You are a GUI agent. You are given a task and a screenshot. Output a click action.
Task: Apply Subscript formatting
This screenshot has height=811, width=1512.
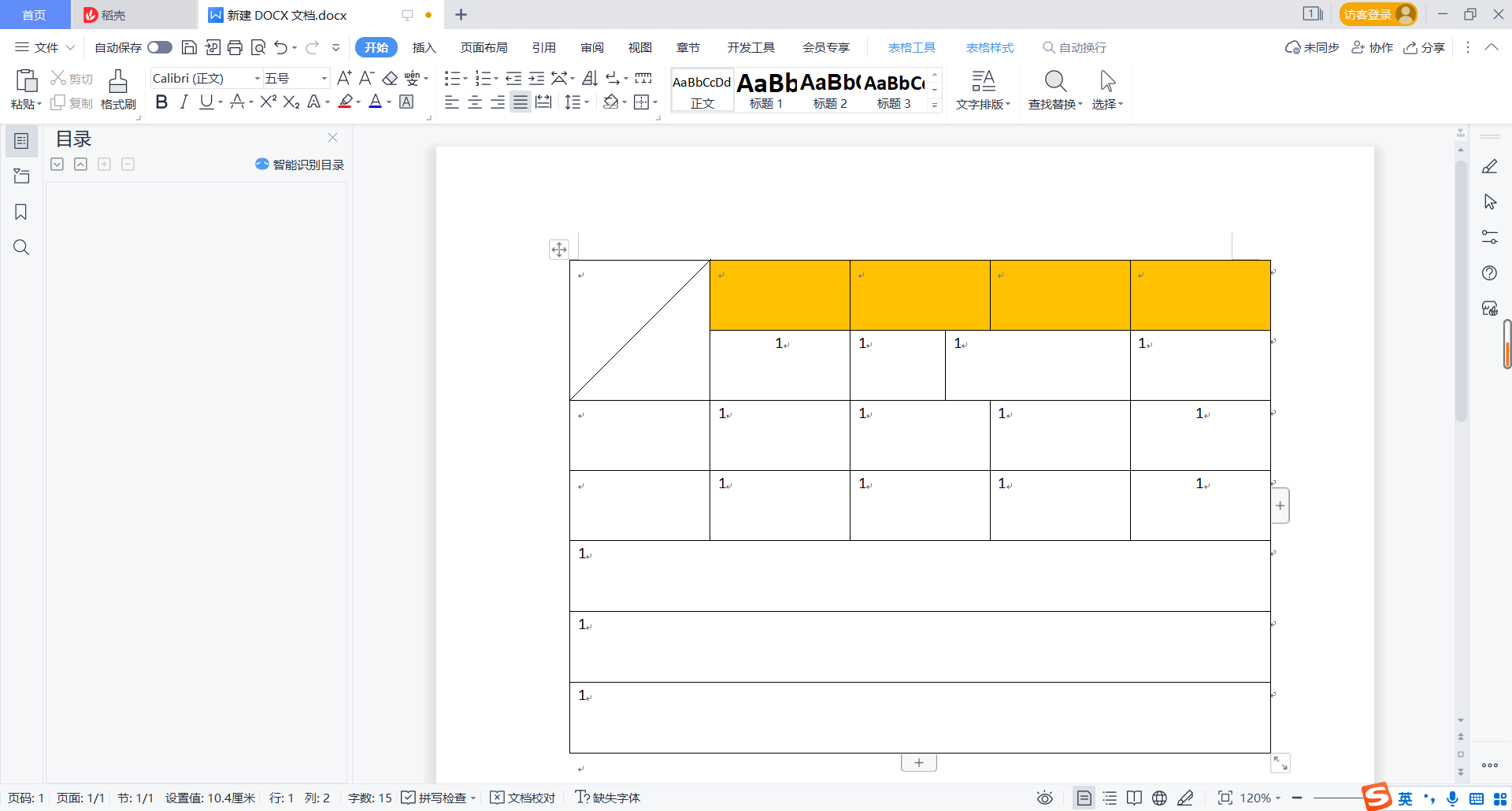tap(291, 102)
